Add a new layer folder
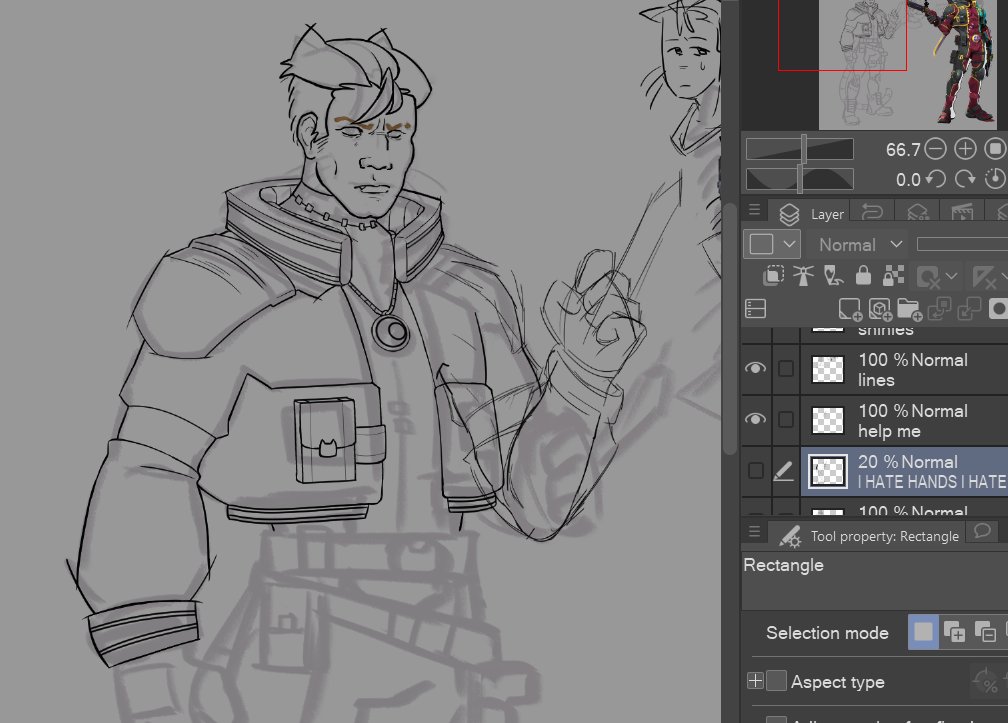The height and width of the screenshot is (723, 1008). point(911,308)
